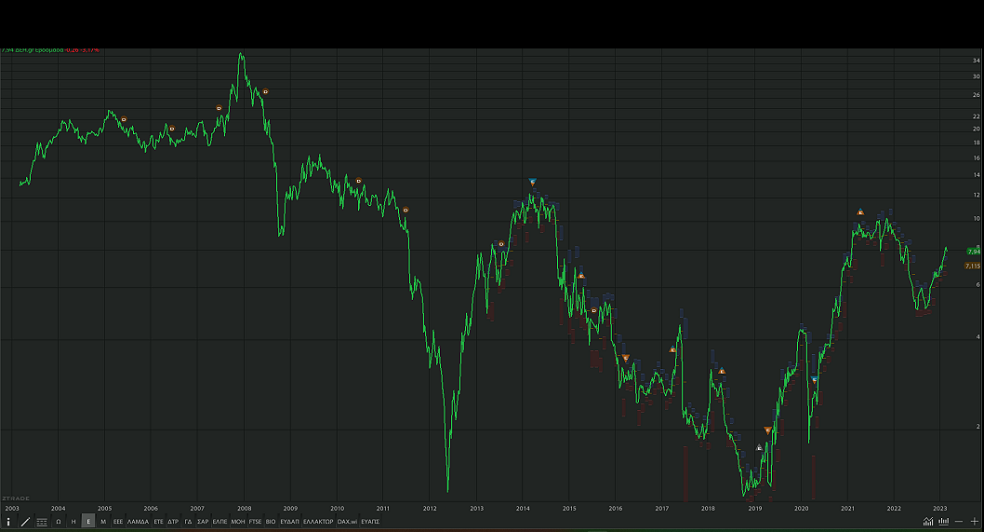The width and height of the screenshot is (984, 532).
Task: Select the weekly E timeframe
Action: (x=88, y=521)
